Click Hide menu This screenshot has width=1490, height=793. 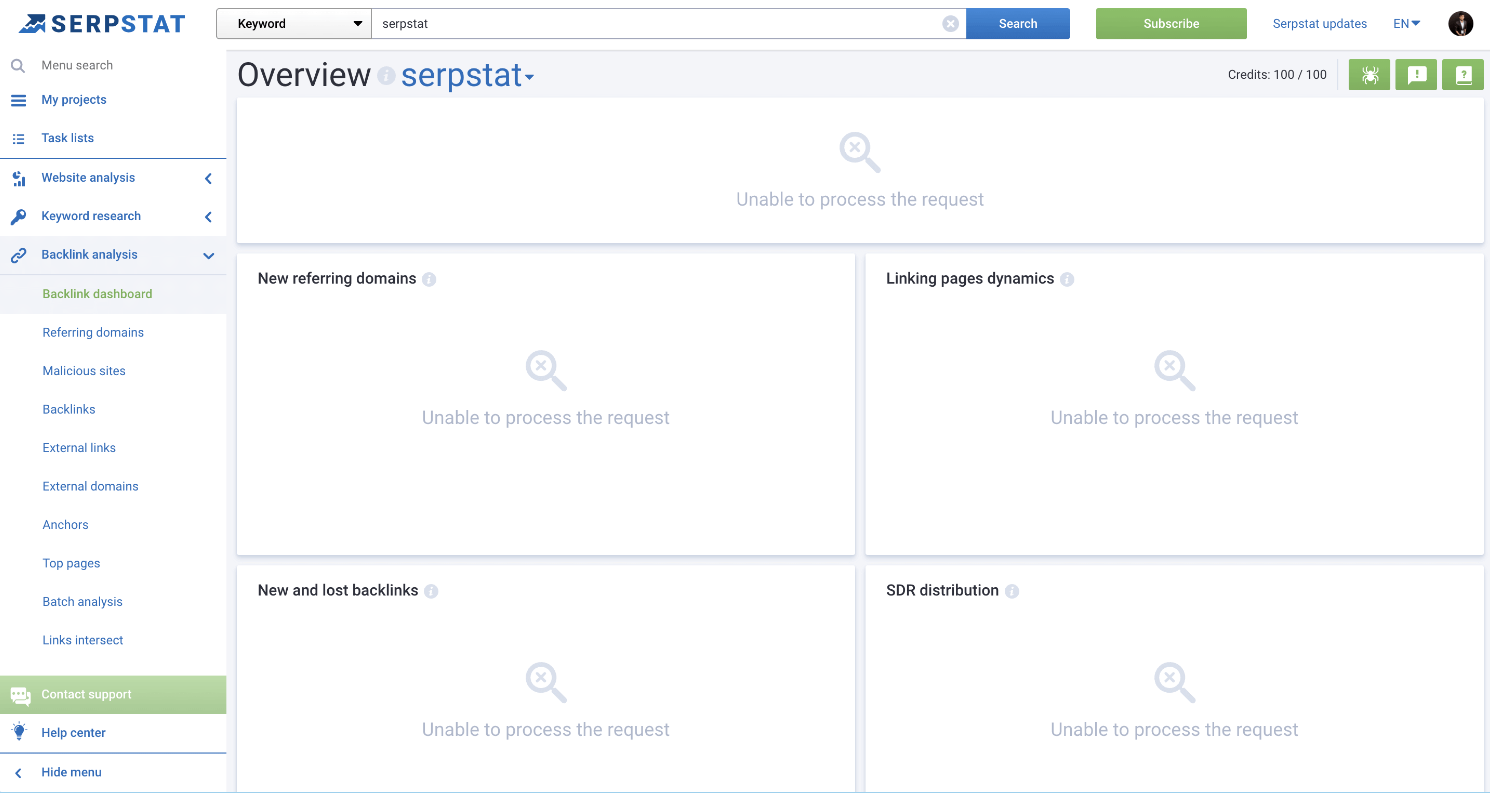(x=71, y=773)
